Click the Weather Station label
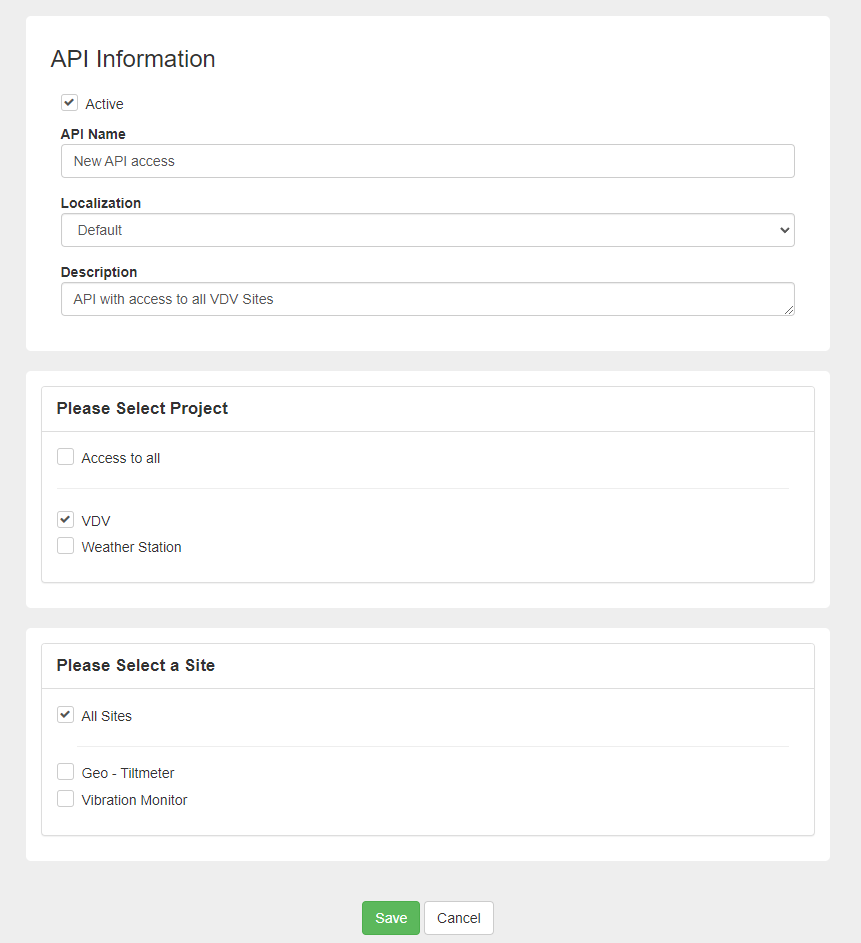 [132, 547]
